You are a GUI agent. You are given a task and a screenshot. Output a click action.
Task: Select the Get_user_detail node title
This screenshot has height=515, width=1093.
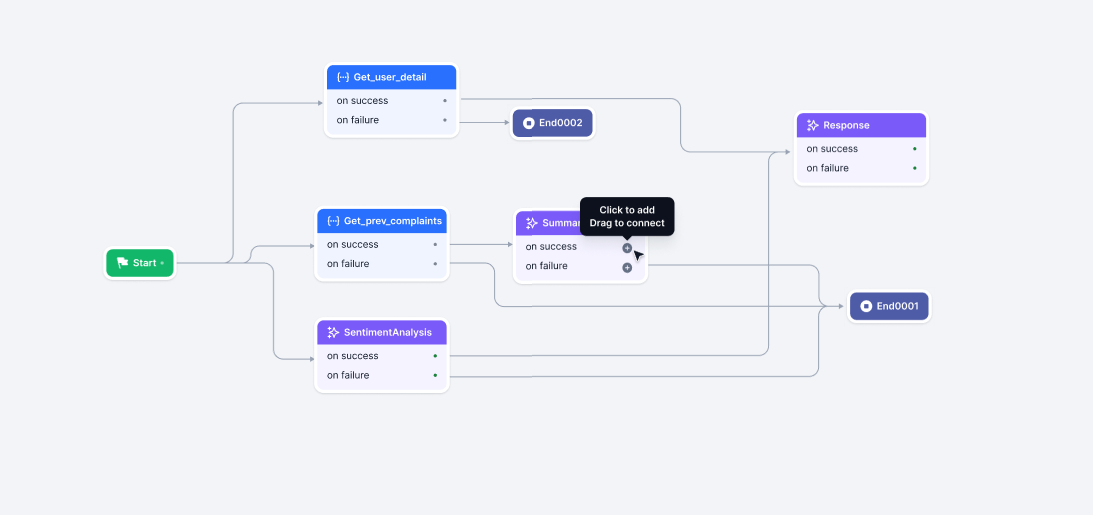[390, 77]
